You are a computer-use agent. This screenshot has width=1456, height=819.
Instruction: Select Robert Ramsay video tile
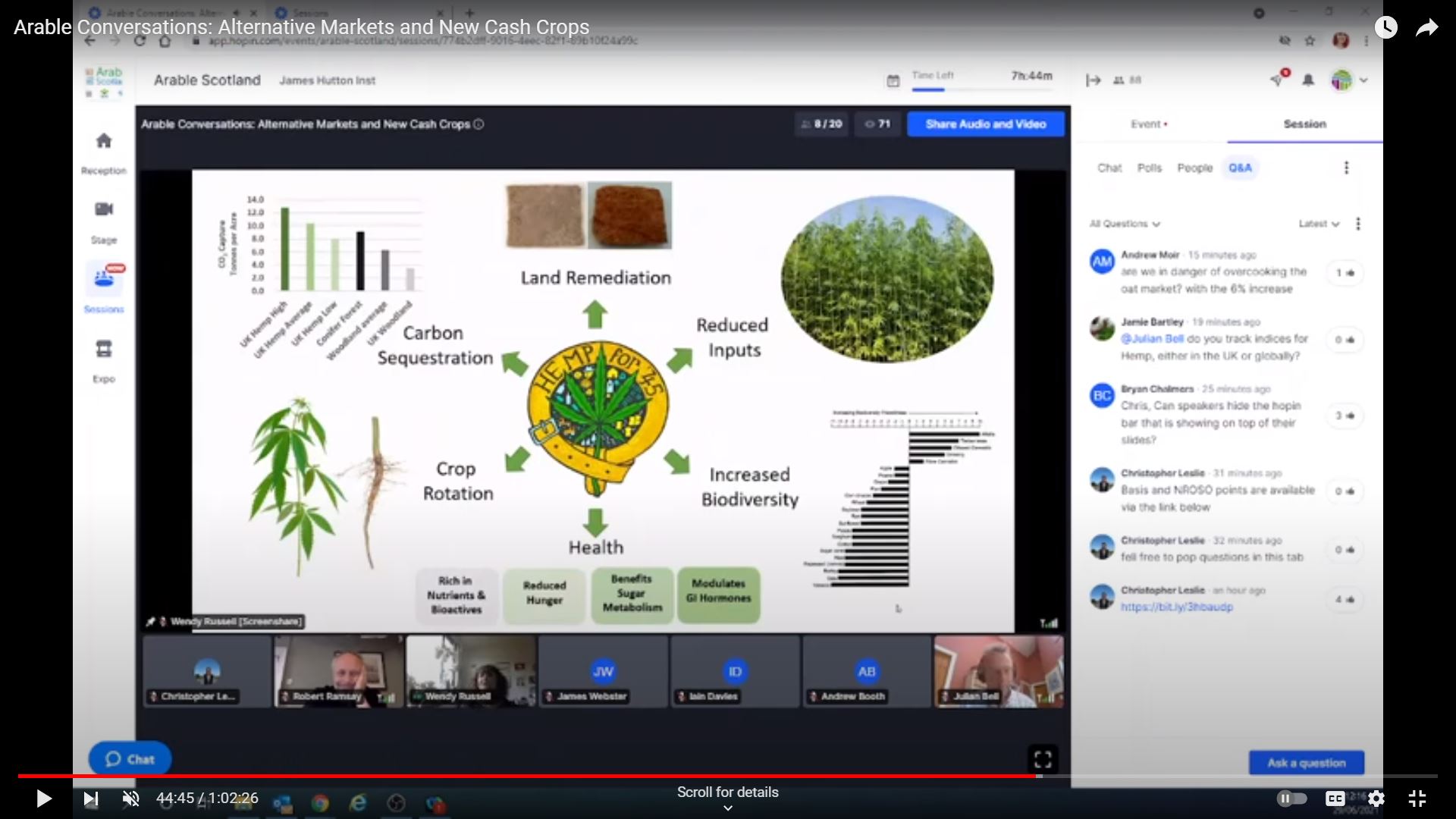coord(339,672)
